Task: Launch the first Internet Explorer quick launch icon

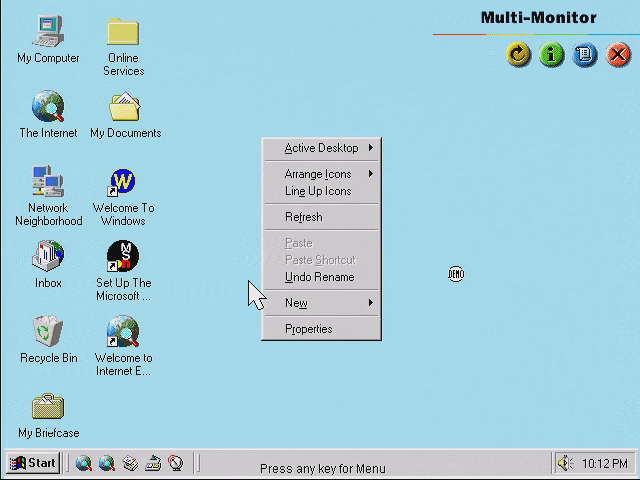Action: [84, 464]
